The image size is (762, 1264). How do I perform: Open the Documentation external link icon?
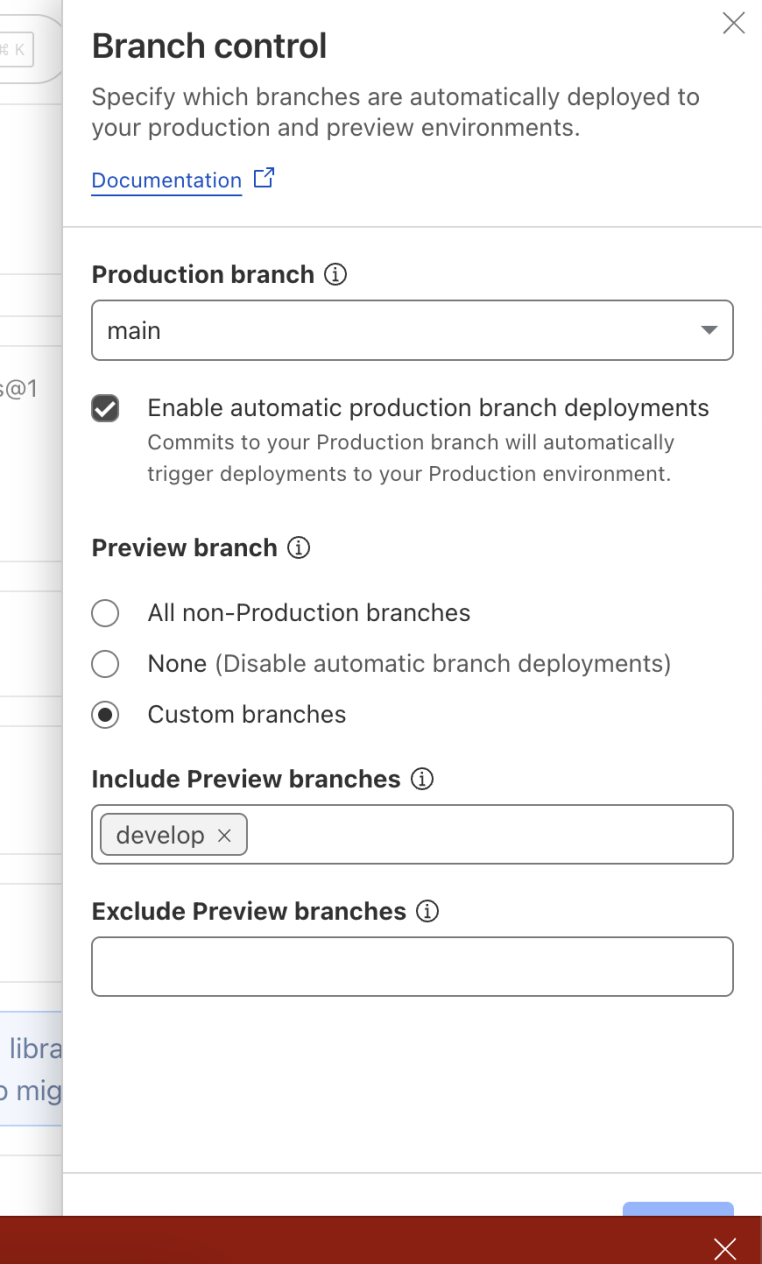[264, 179]
